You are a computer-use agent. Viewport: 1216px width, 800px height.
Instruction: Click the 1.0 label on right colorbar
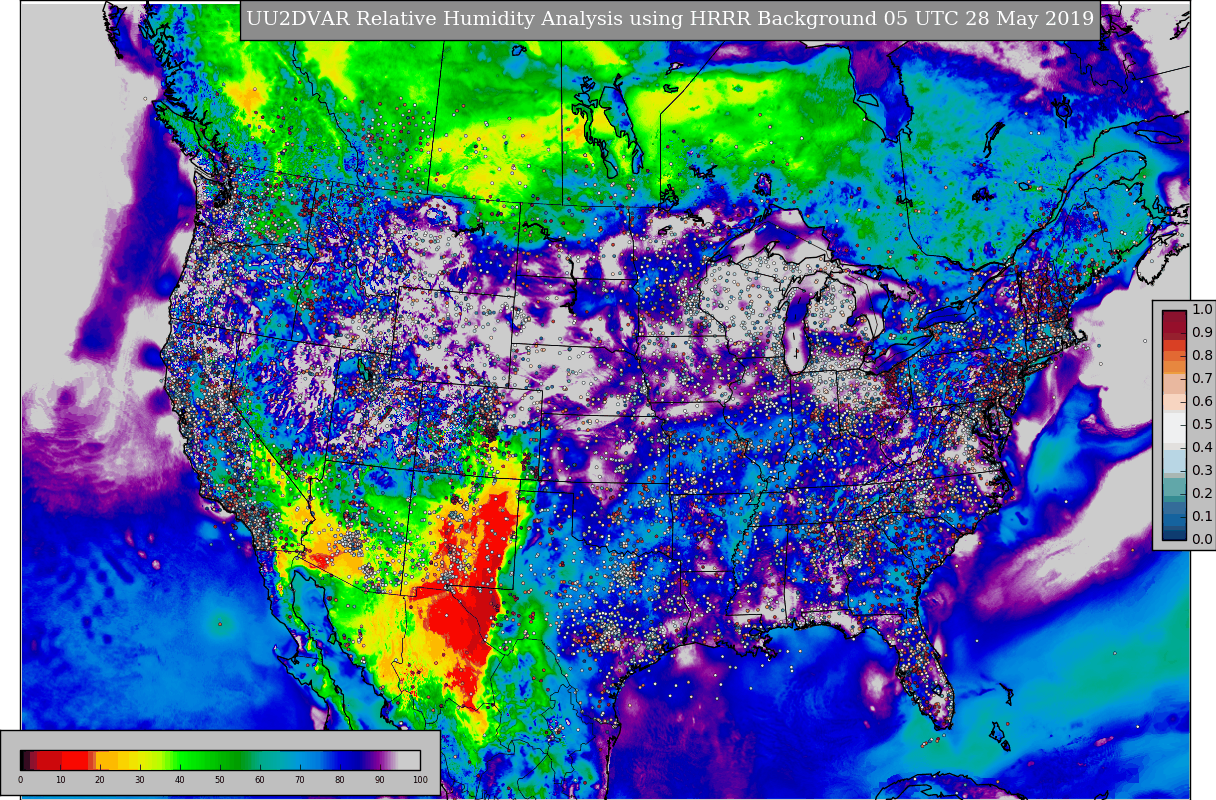click(x=1202, y=309)
